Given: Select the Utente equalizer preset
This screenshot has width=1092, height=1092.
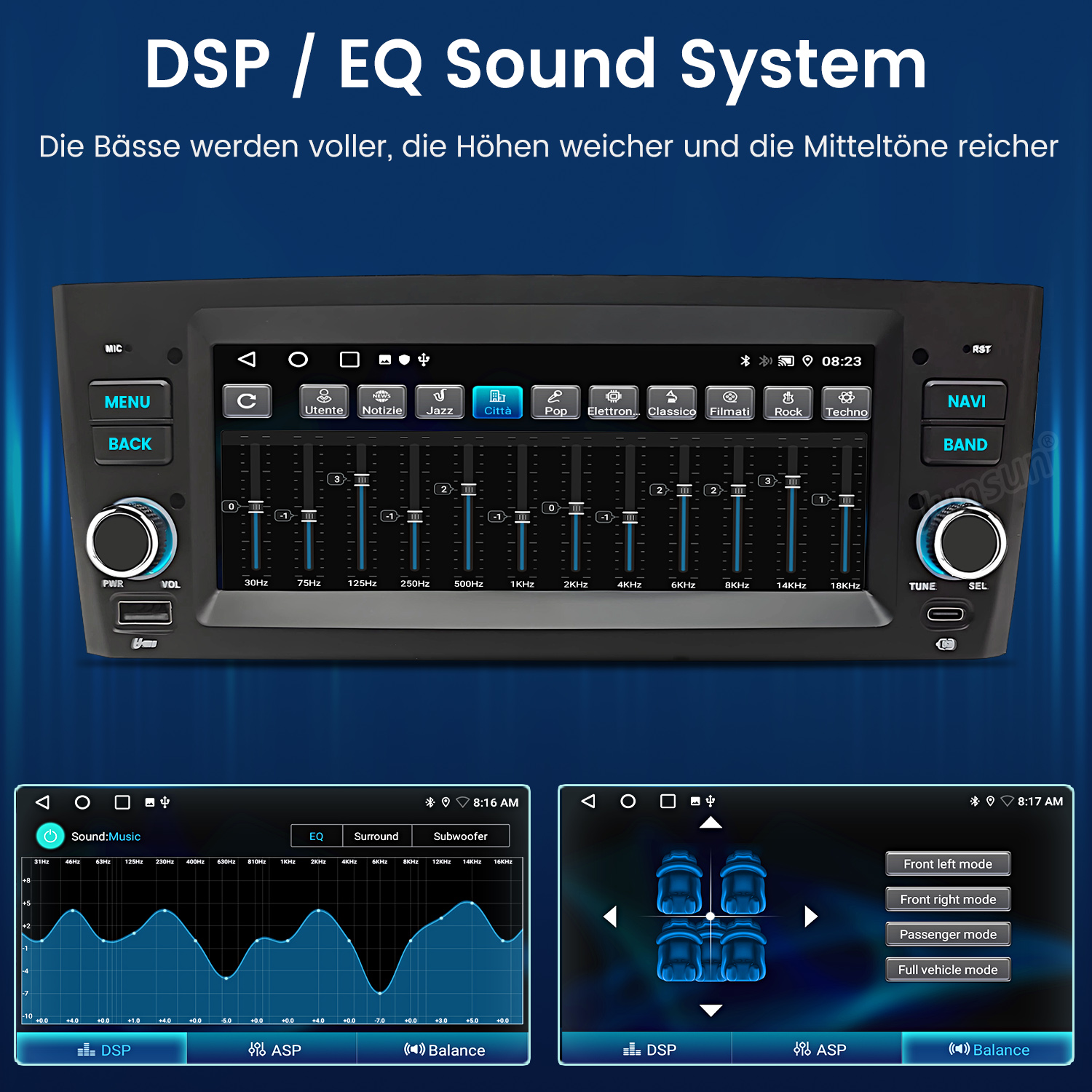Looking at the screenshot, I should [324, 402].
